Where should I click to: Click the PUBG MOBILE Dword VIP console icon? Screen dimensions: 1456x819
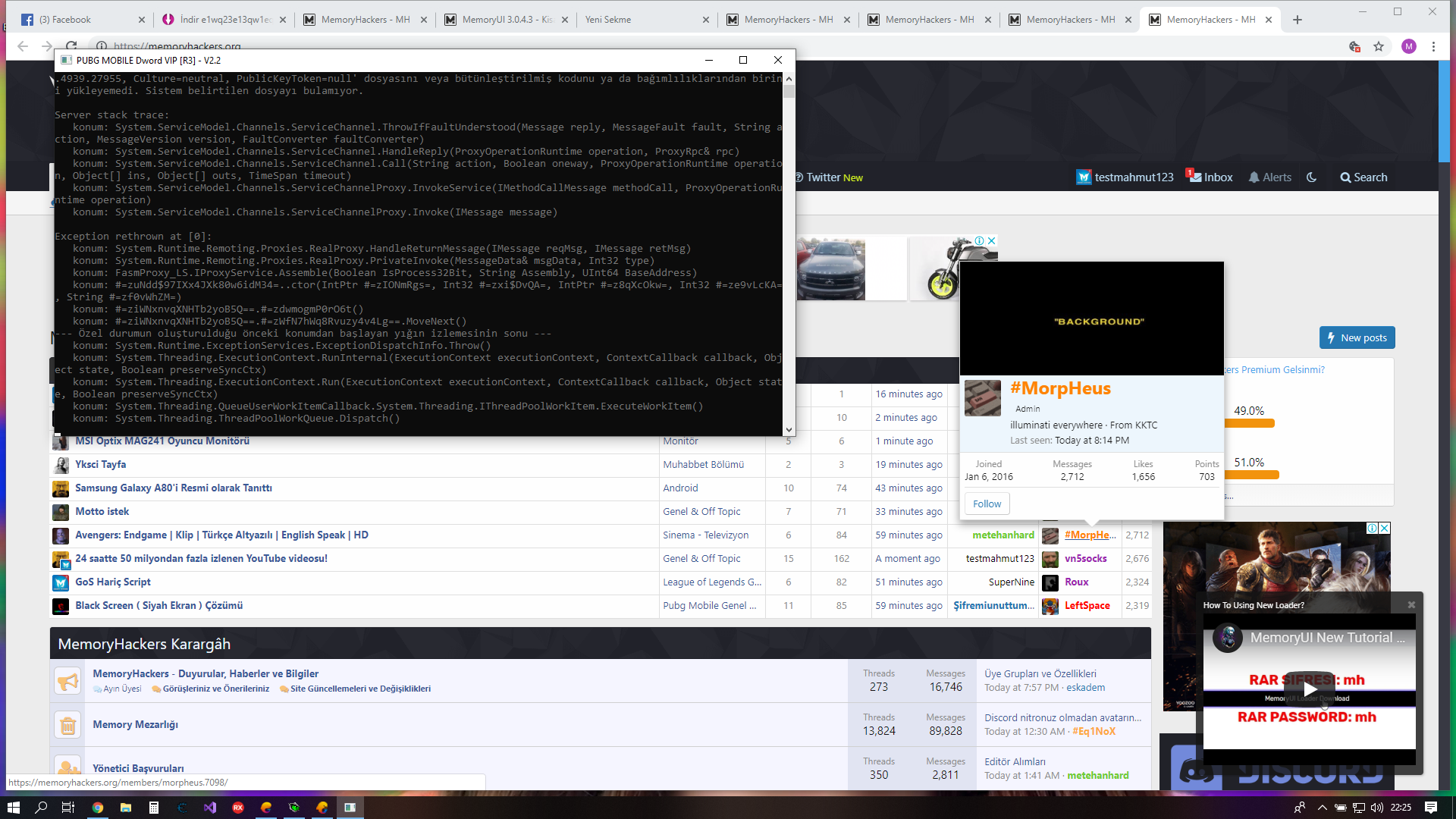(66, 60)
